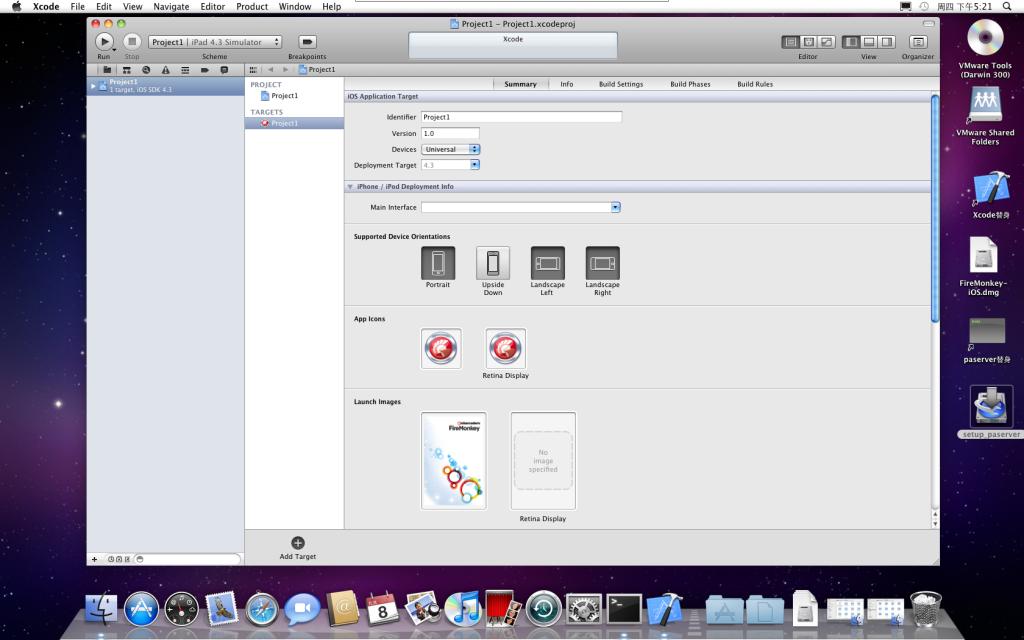This screenshot has height=640, width=1024.
Task: Show the Utilities pane
Action: (887, 42)
